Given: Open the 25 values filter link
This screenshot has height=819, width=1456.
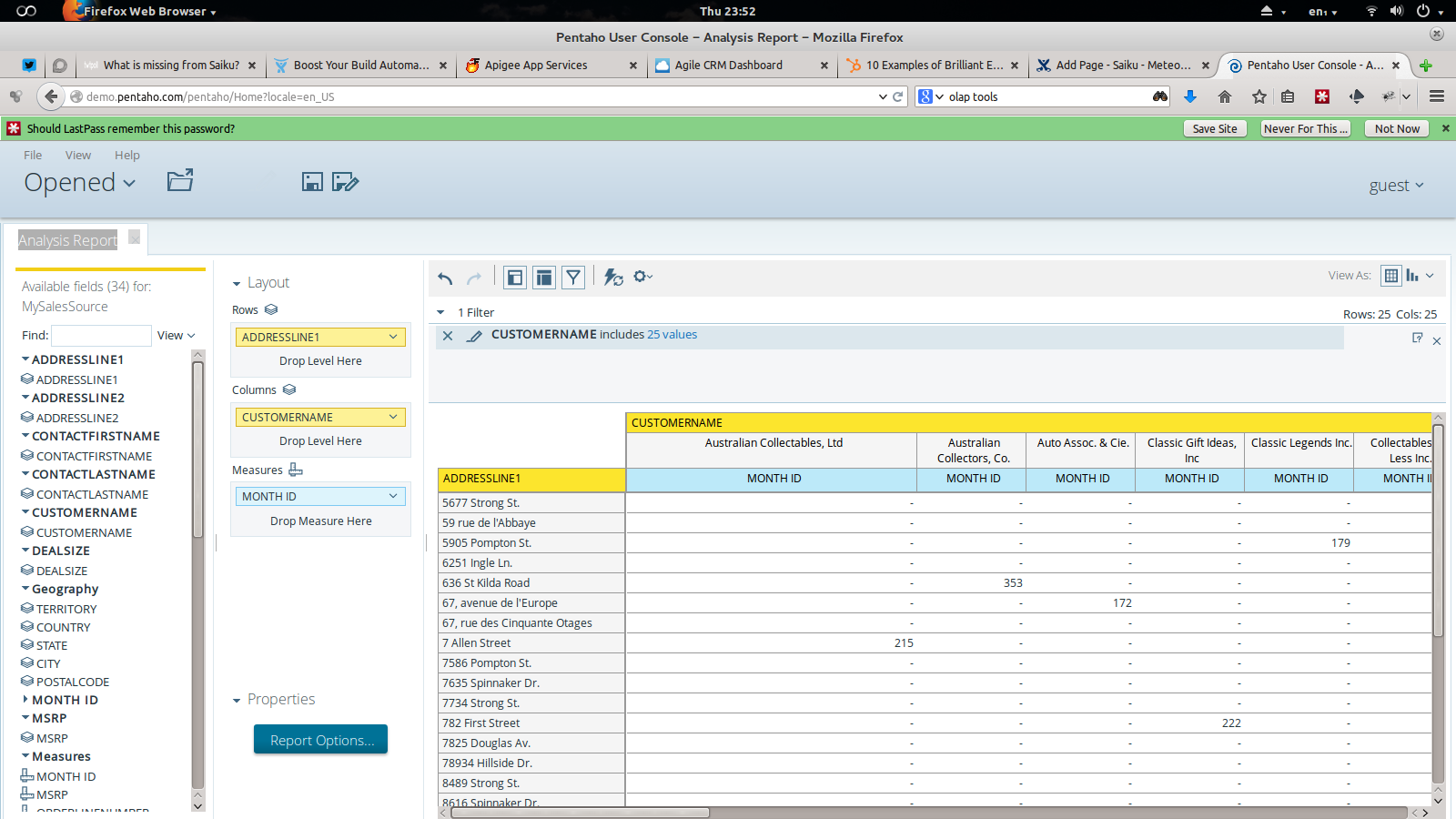Looking at the screenshot, I should tap(672, 335).
